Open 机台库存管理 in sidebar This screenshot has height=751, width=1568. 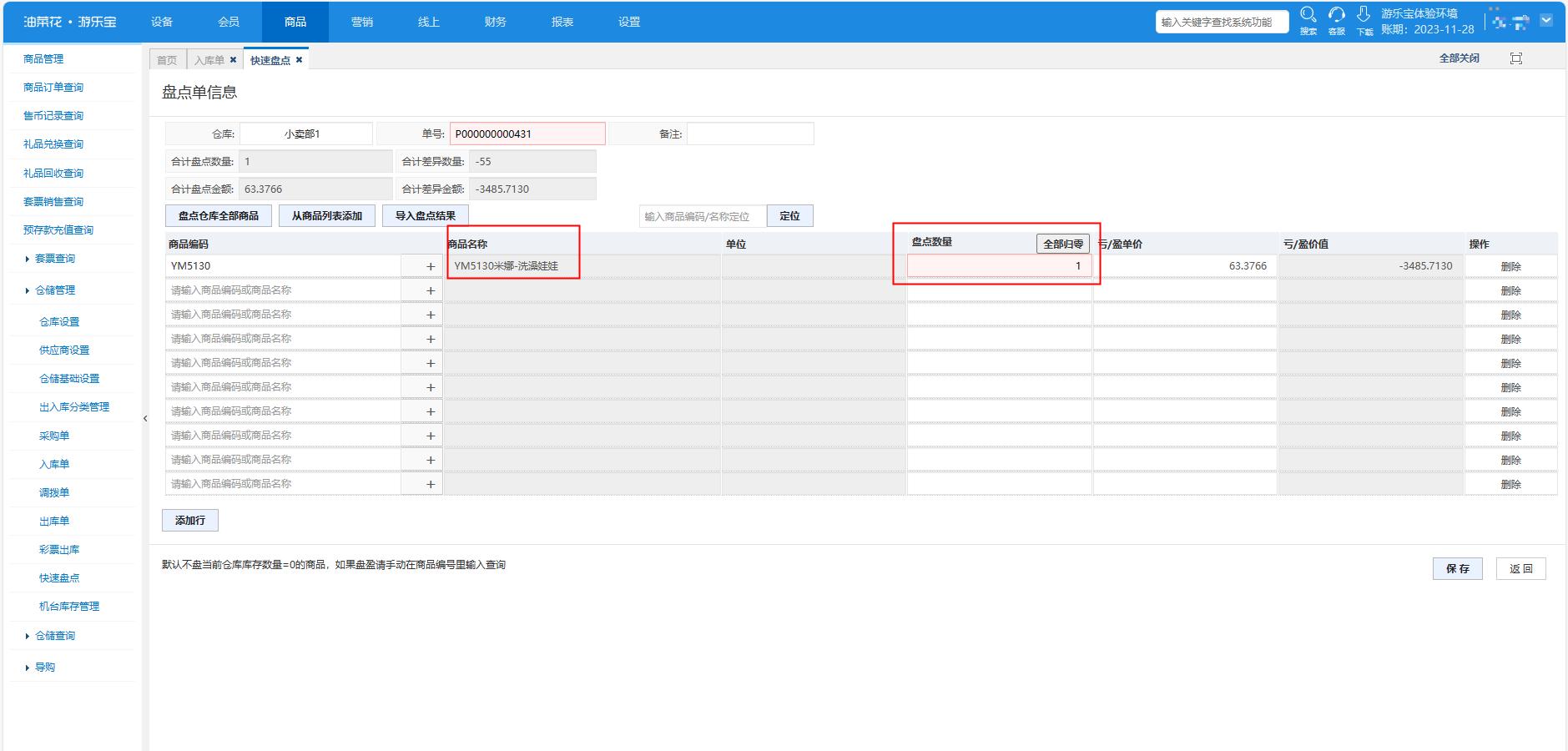(x=69, y=607)
